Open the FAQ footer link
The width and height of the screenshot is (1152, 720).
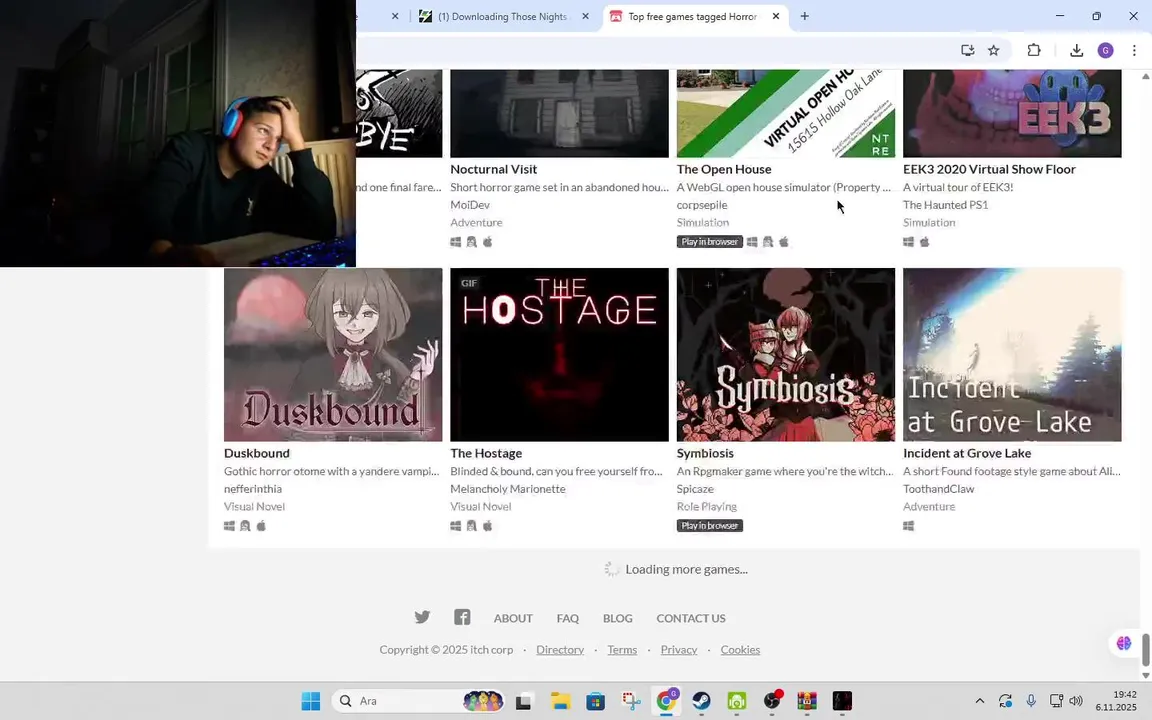coord(568,618)
